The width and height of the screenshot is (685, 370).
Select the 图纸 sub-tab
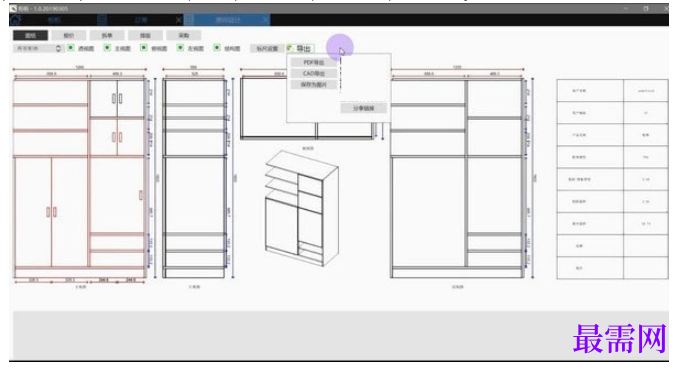point(30,35)
